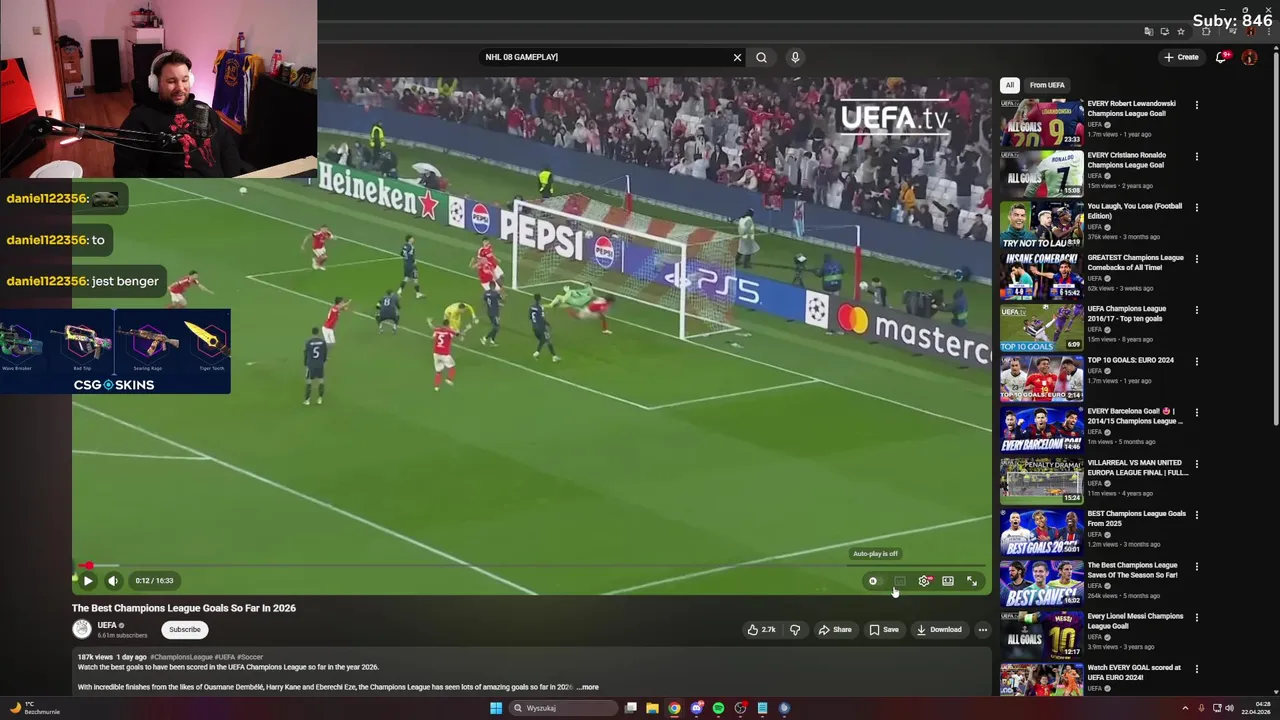This screenshot has width=1280, height=720.
Task: Select the From UEFA filter chip
Action: point(1047,85)
